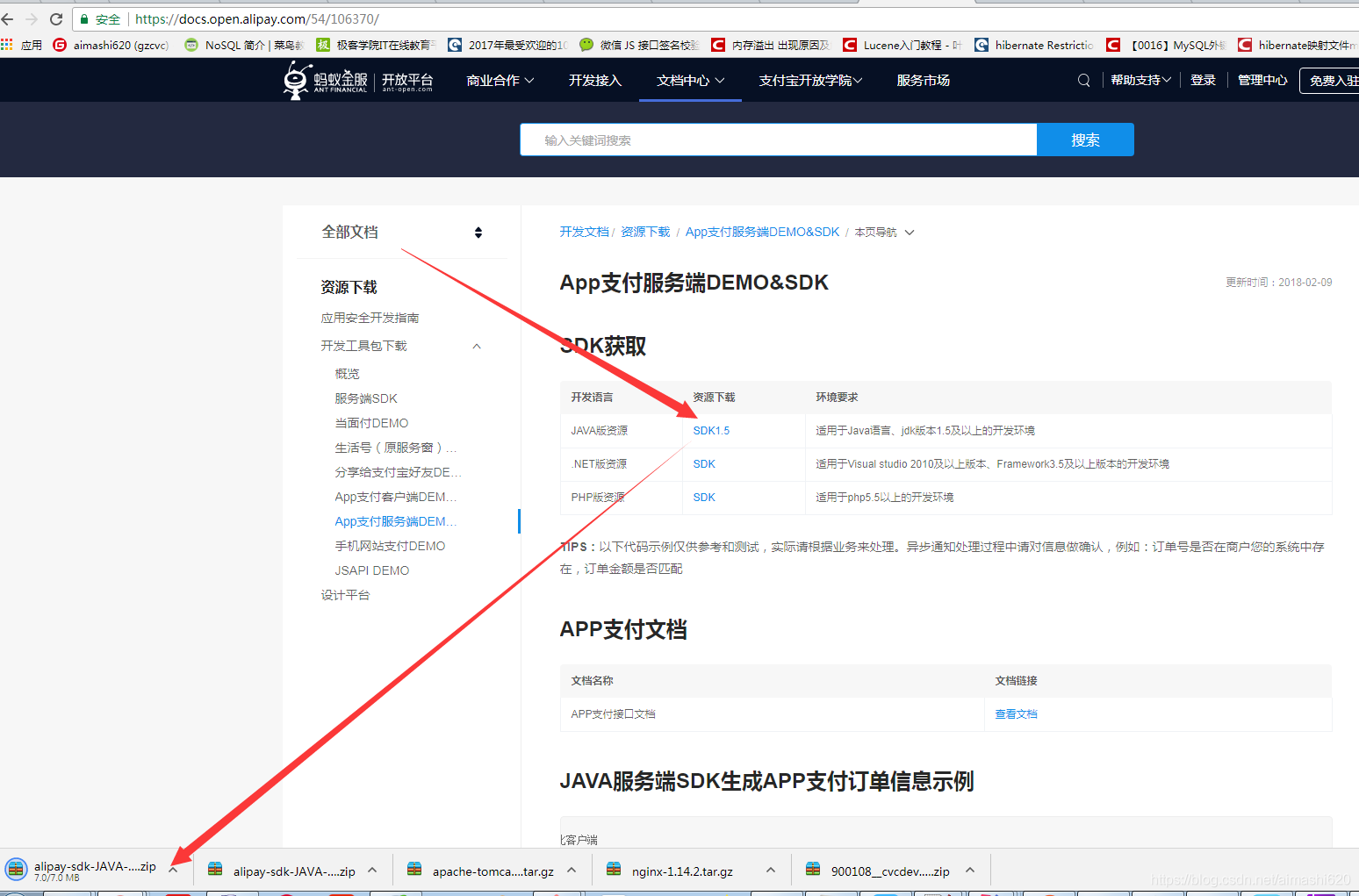Expand options for first alipay-sdk-JAVA download
The width and height of the screenshot is (1359, 896).
point(173,870)
